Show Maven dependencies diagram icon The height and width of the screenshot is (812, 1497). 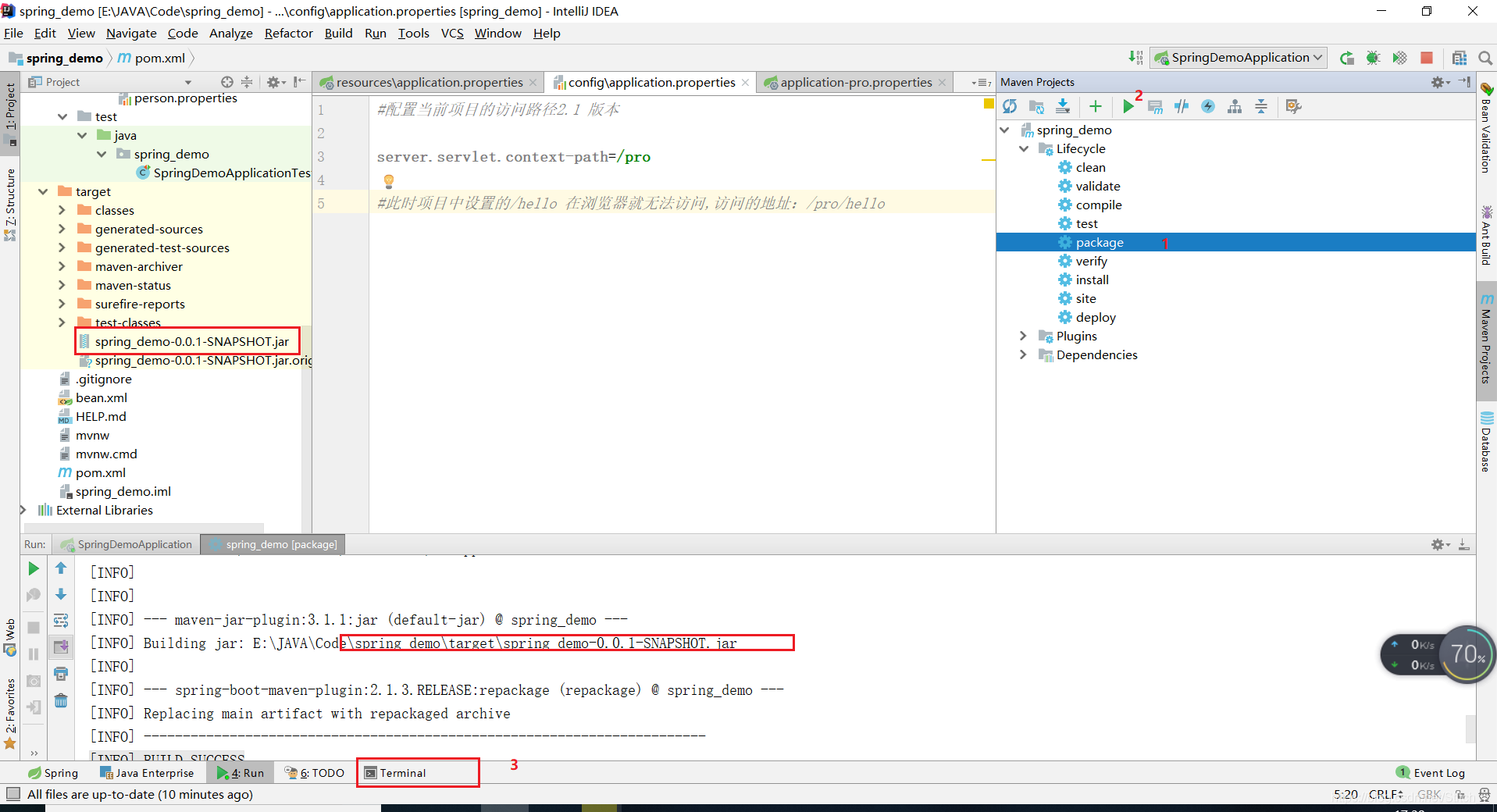click(1235, 106)
